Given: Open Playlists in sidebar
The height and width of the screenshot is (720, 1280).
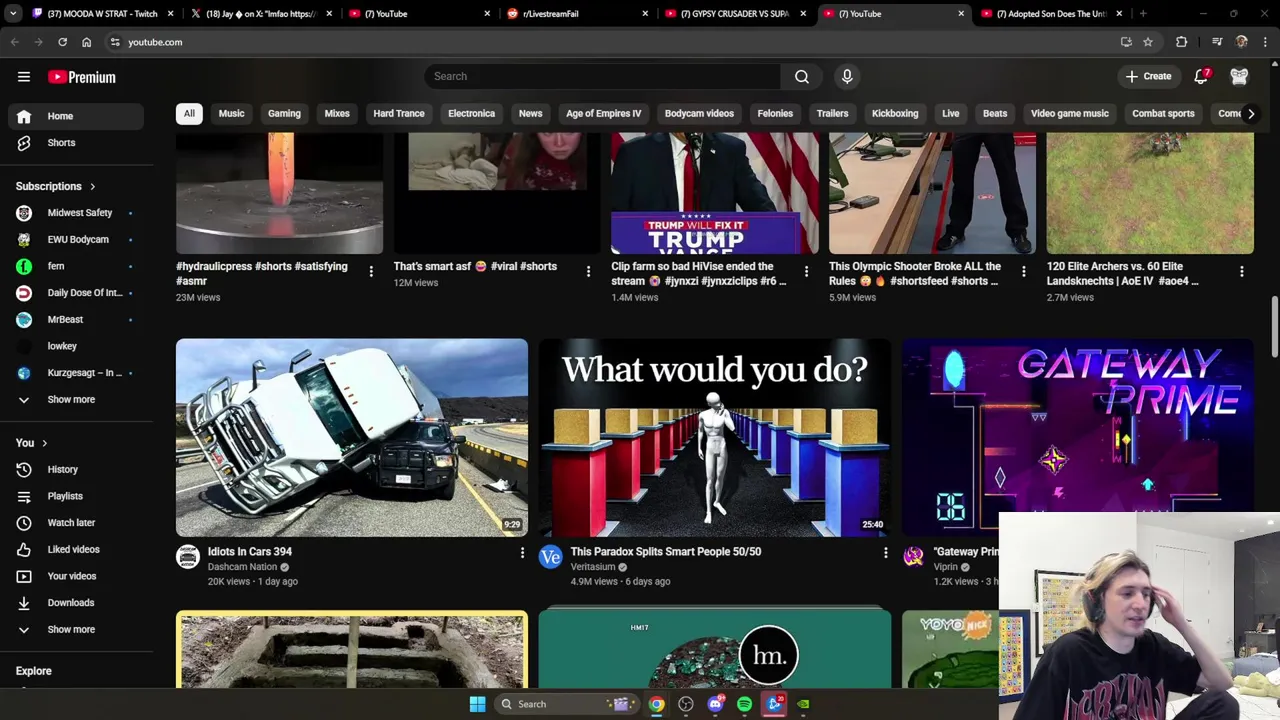Looking at the screenshot, I should (77, 496).
